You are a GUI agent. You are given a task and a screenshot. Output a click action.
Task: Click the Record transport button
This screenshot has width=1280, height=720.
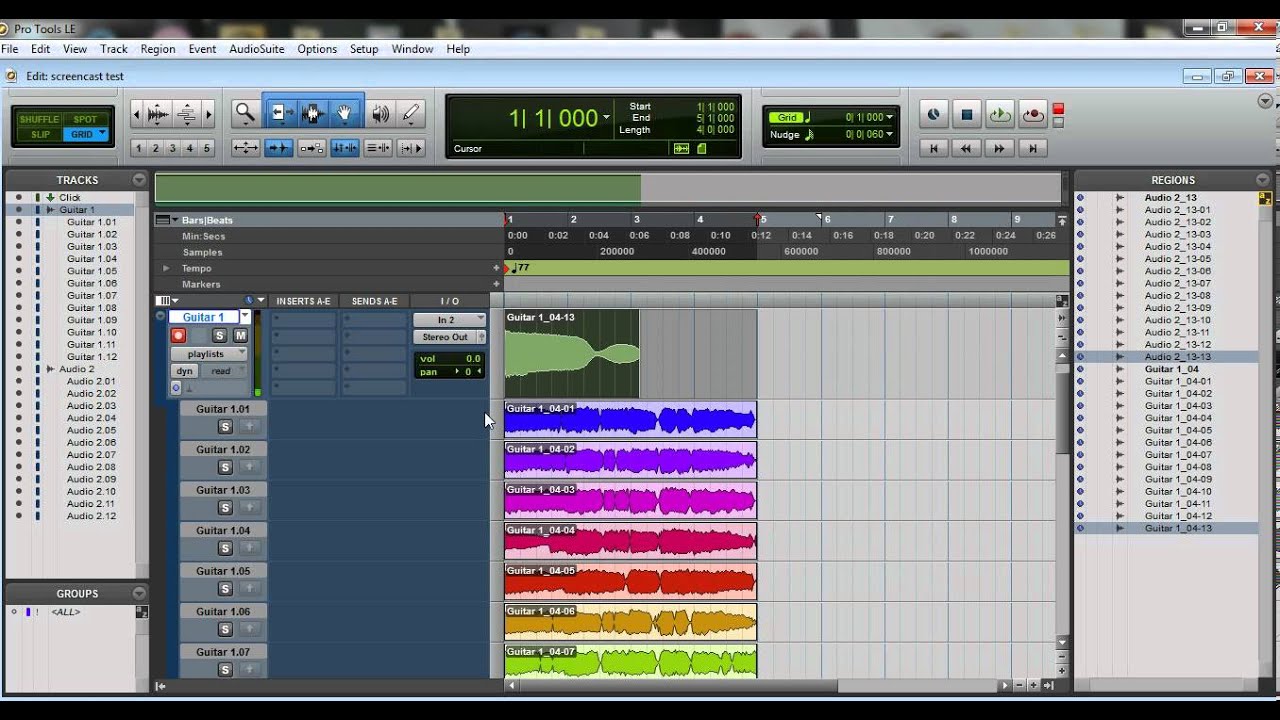coord(1033,115)
